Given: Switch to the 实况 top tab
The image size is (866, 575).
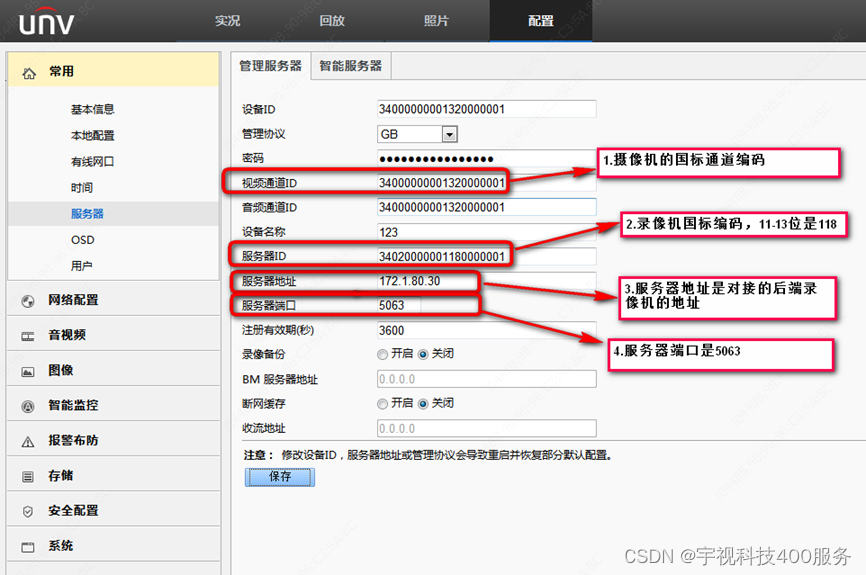Looking at the screenshot, I should 228,21.
